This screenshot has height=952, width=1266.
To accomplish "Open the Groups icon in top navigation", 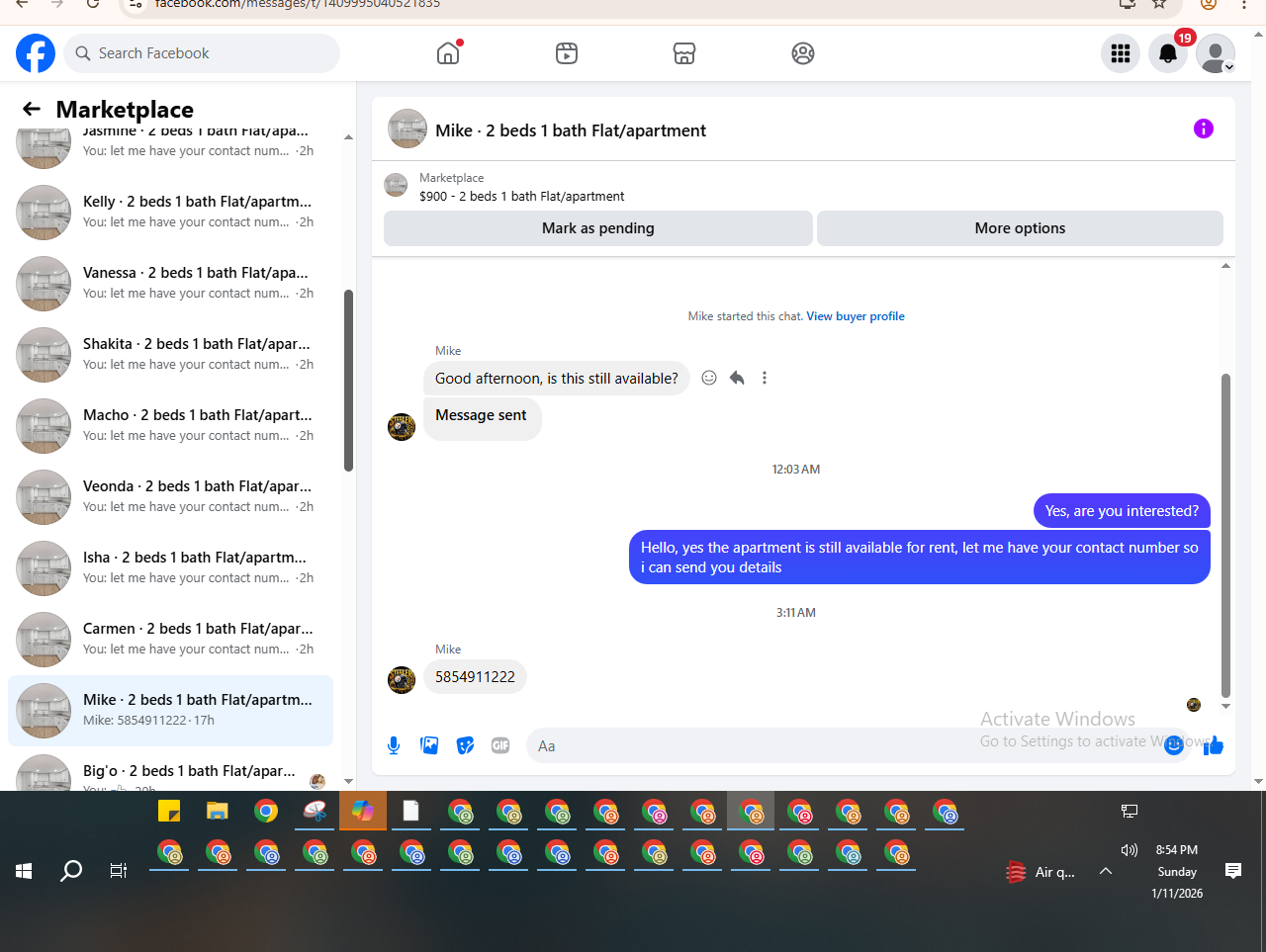I will click(x=803, y=53).
